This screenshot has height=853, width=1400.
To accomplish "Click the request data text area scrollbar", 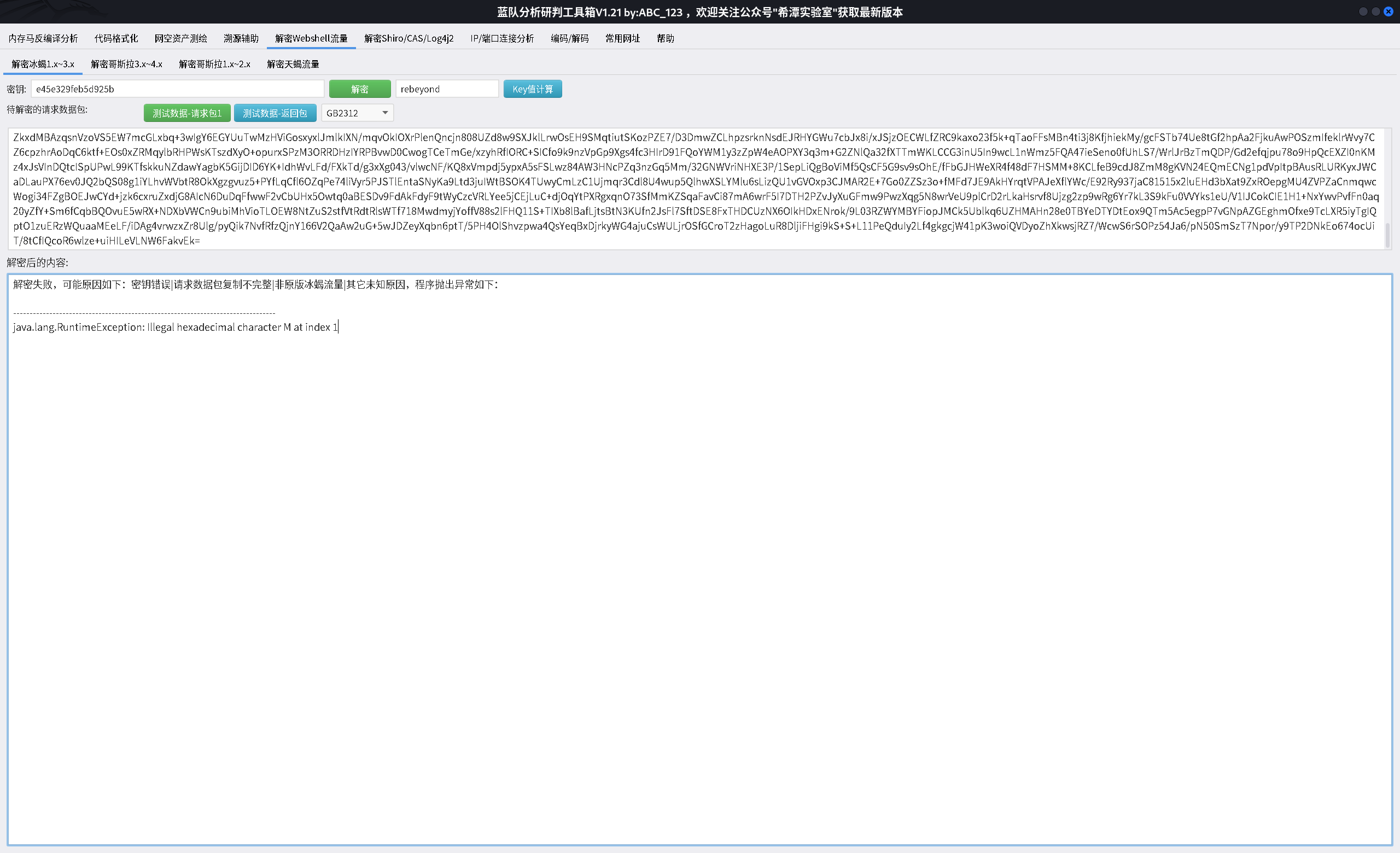I will coord(1387,234).
